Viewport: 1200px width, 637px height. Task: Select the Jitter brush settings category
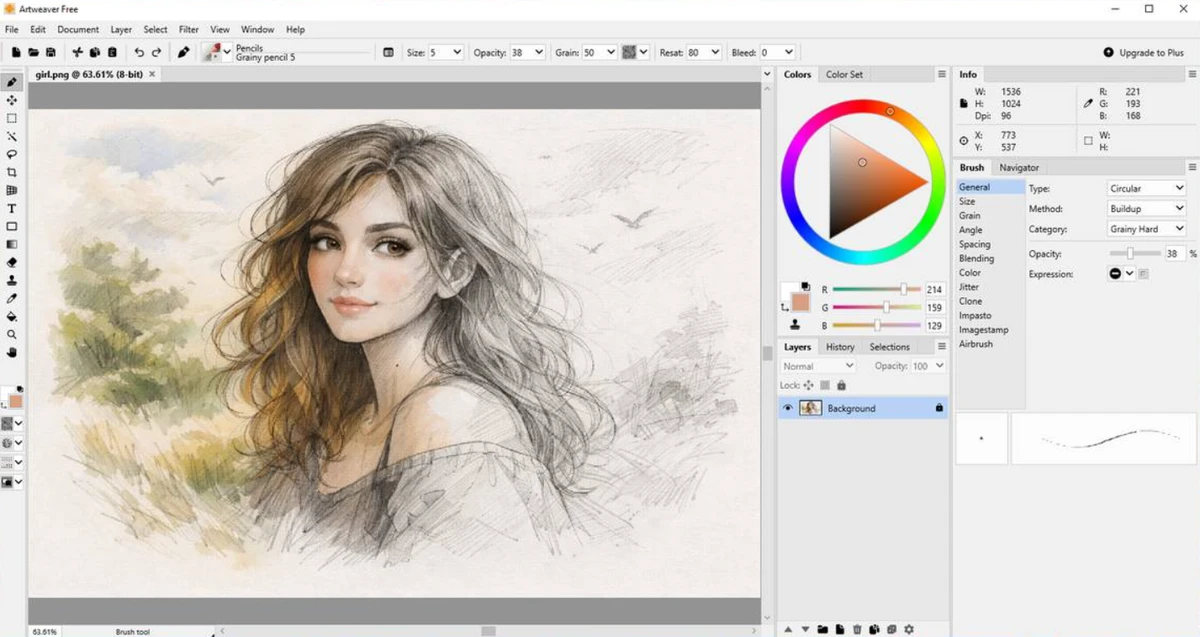coord(969,287)
